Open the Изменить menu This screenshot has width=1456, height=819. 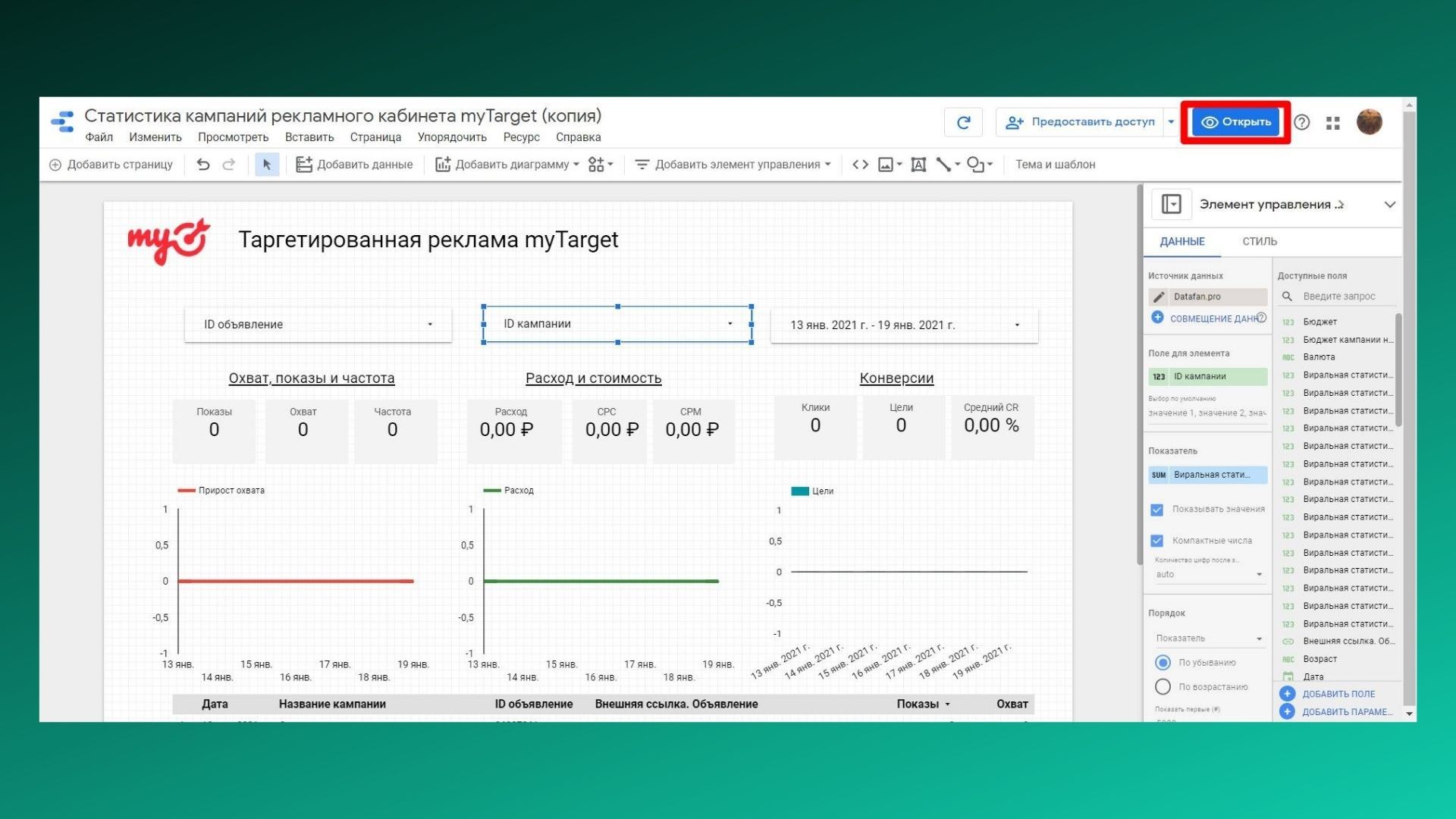pyautogui.click(x=155, y=137)
